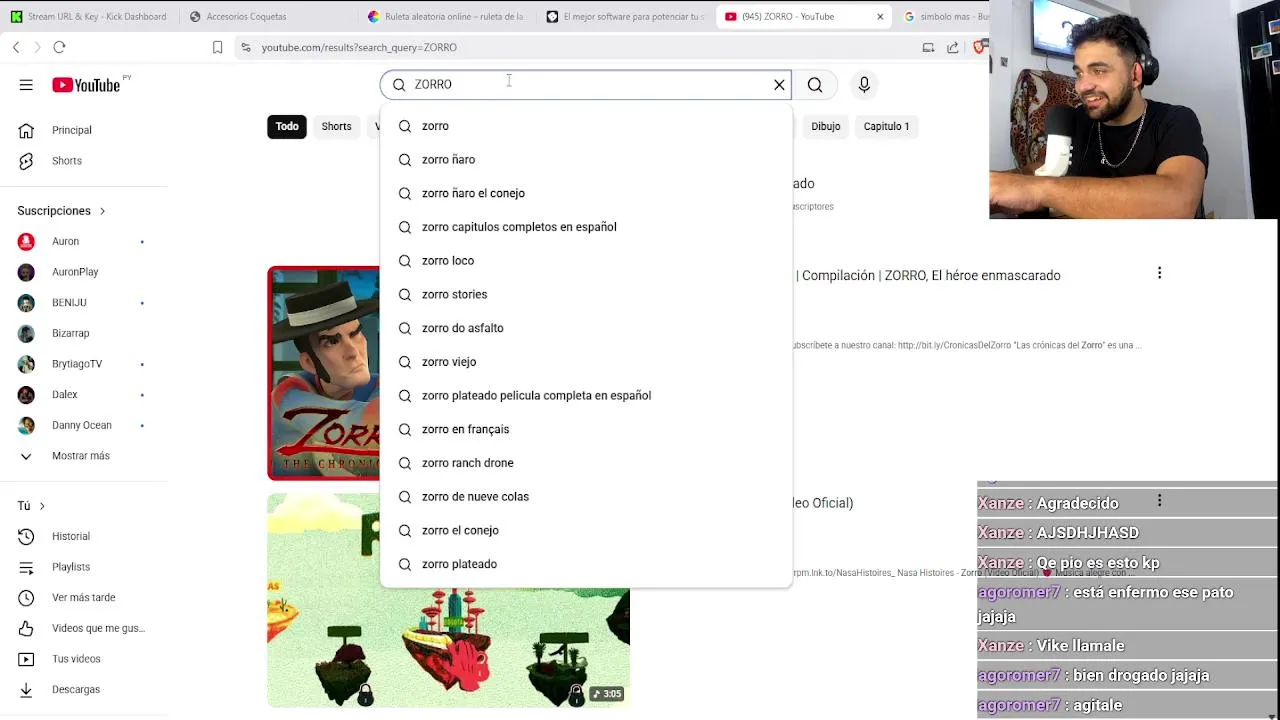The height and width of the screenshot is (720, 1280).
Task: Reload the page with the refresh icon
Action: click(59, 47)
